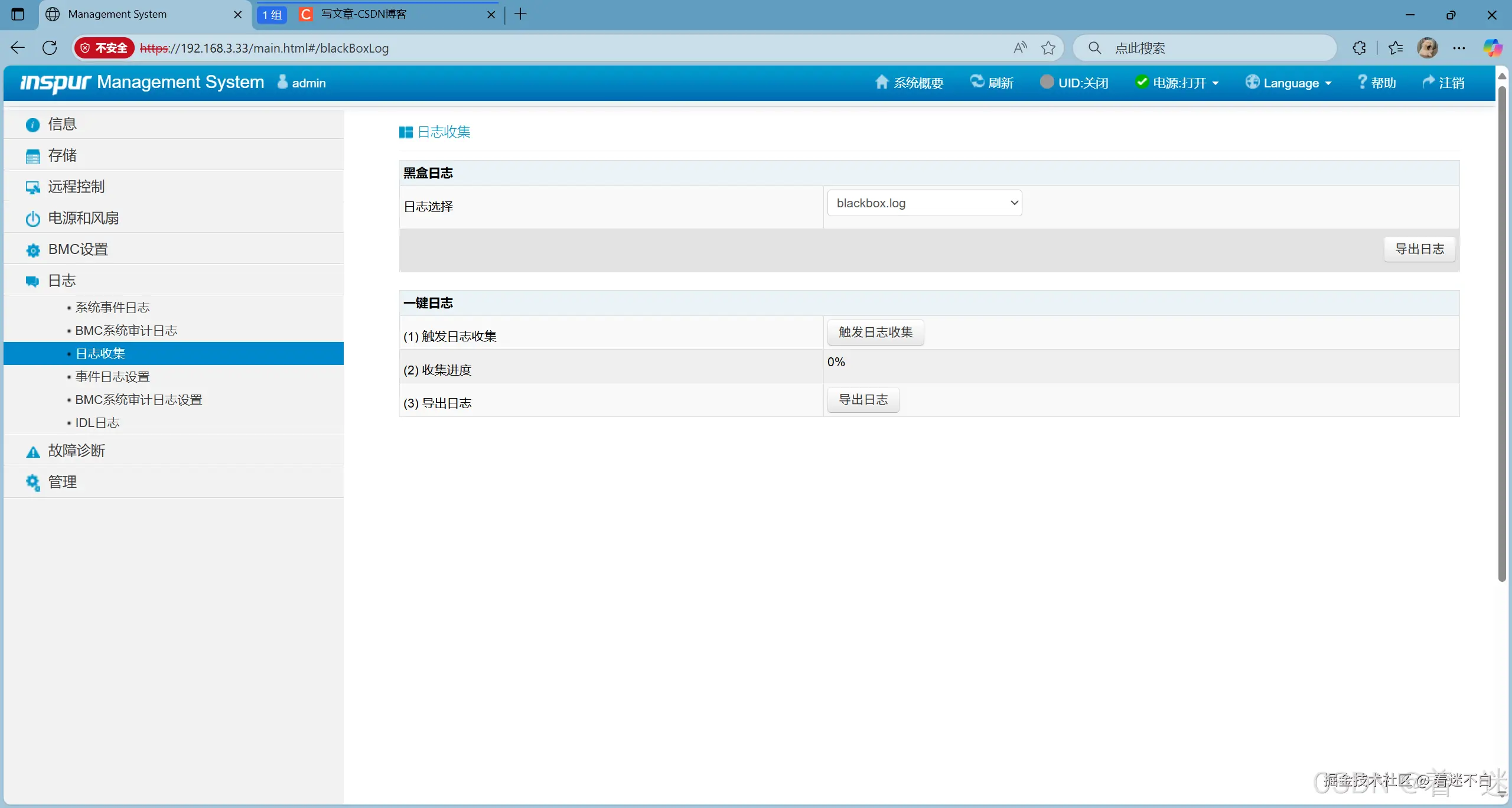Open the 远程控制 sidebar section
The height and width of the screenshot is (808, 1512).
76,187
